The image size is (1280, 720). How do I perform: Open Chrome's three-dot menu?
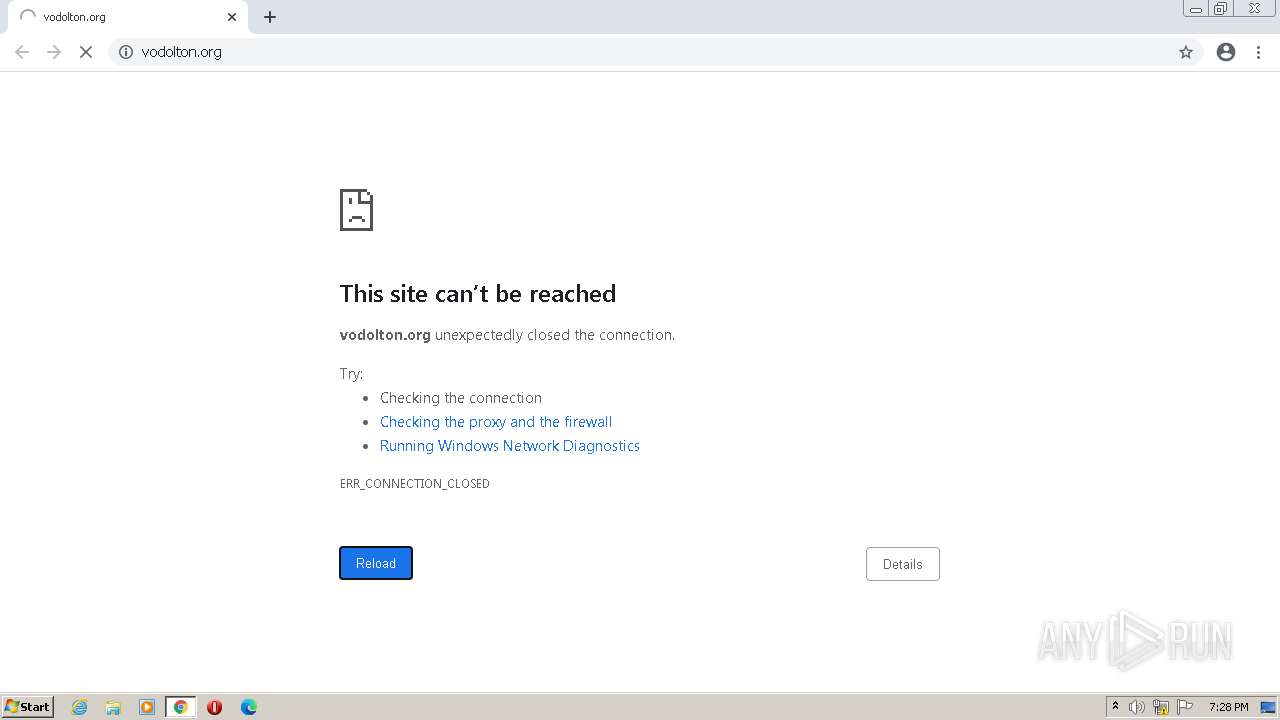pos(1259,52)
